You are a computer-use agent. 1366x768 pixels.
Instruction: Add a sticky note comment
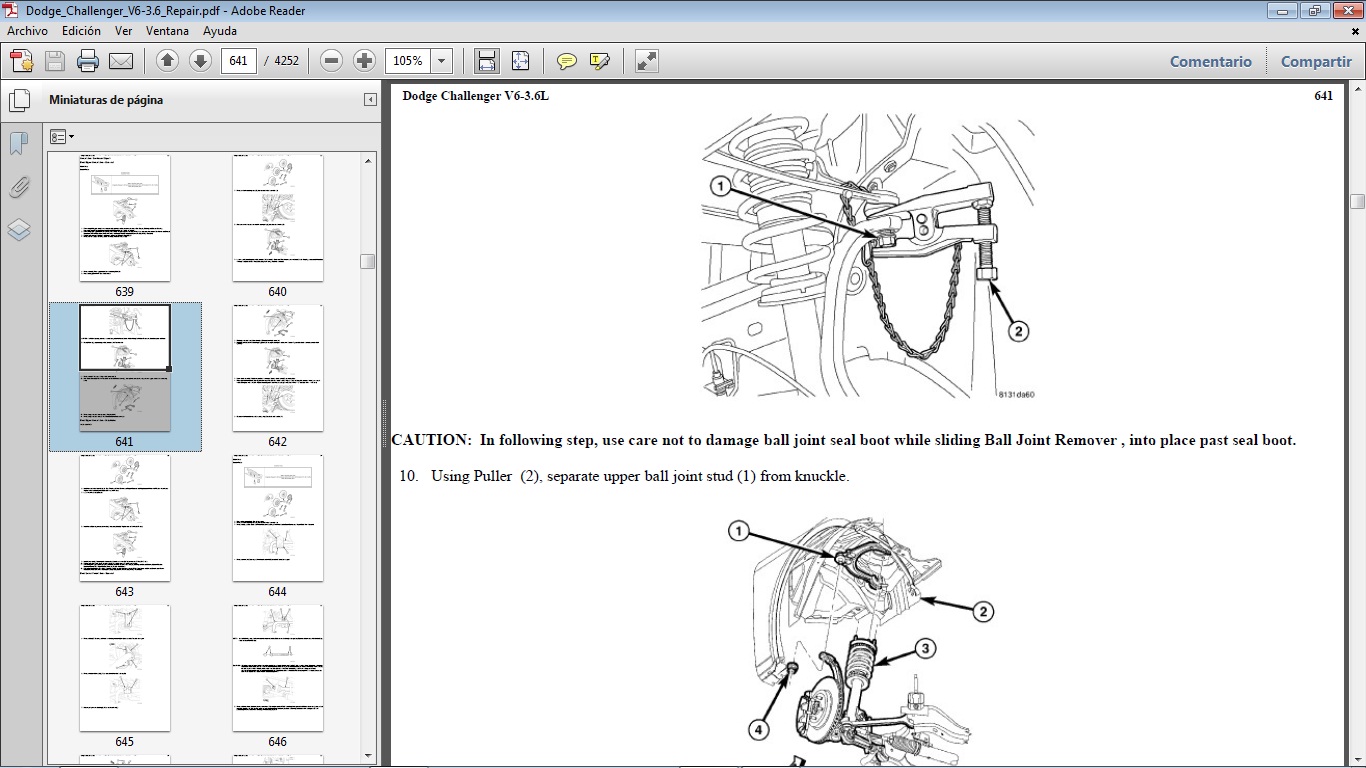[x=566, y=61]
